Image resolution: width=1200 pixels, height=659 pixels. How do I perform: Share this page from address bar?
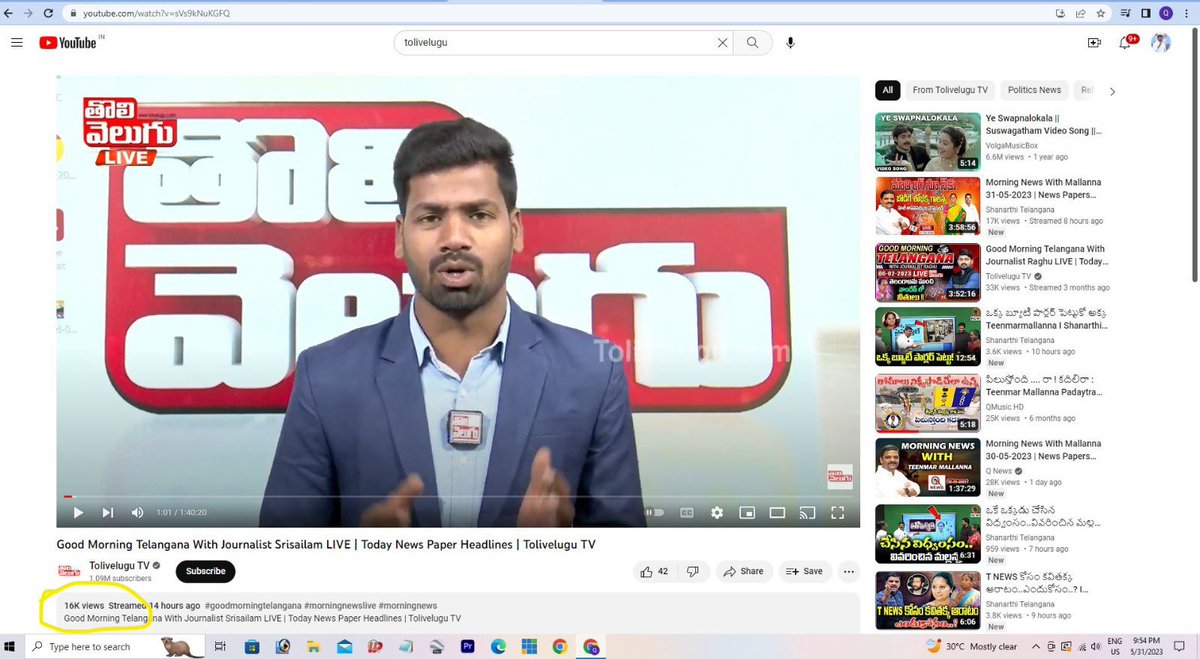(x=1081, y=13)
